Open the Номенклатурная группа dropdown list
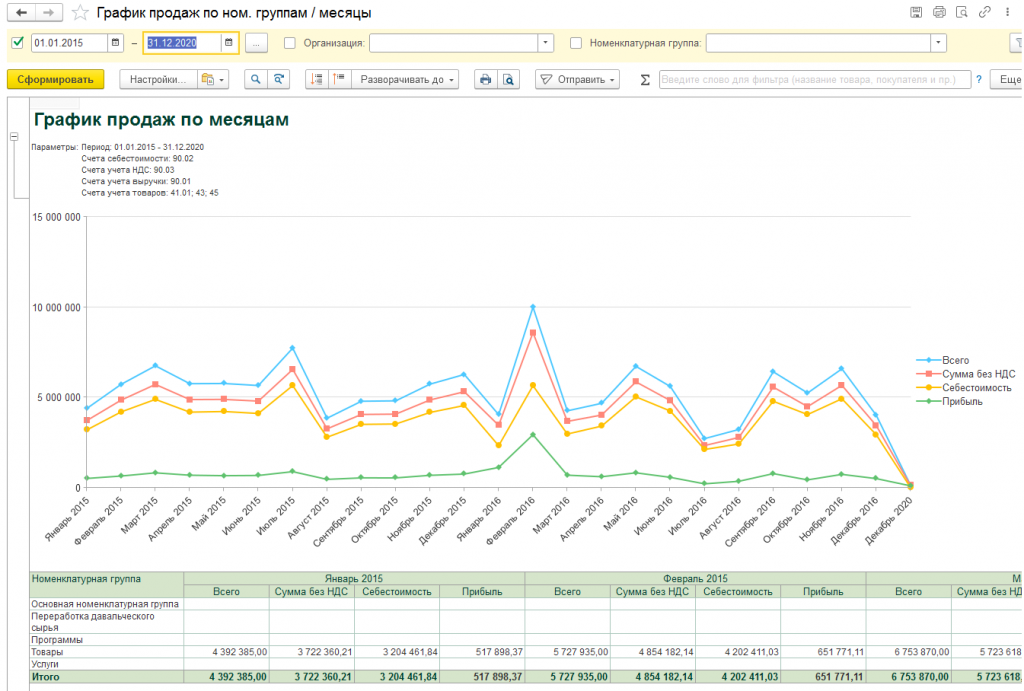 [x=938, y=43]
